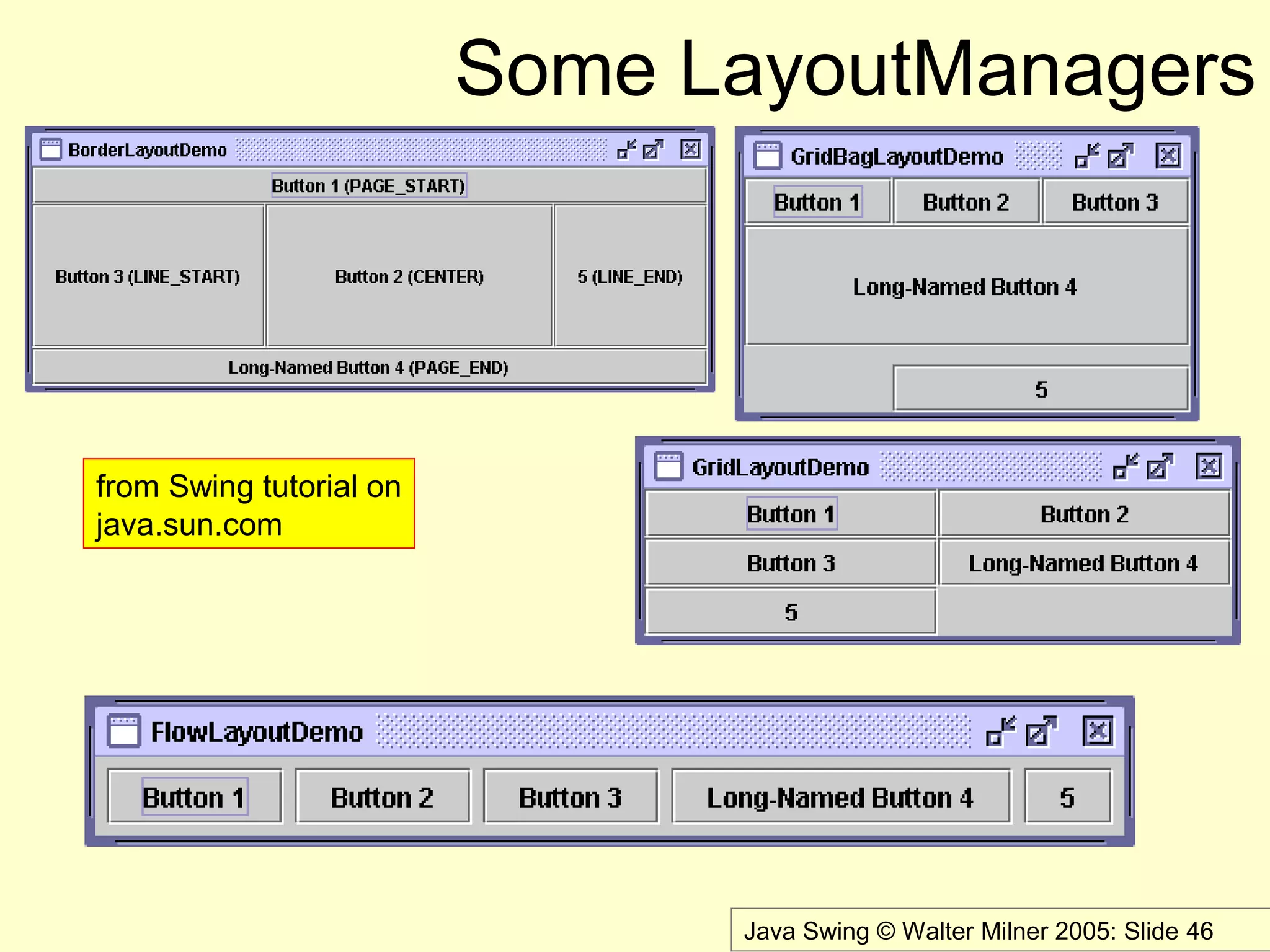Click the BorderLayoutDemo title bar text
The height and width of the screenshot is (952, 1270).
148,149
